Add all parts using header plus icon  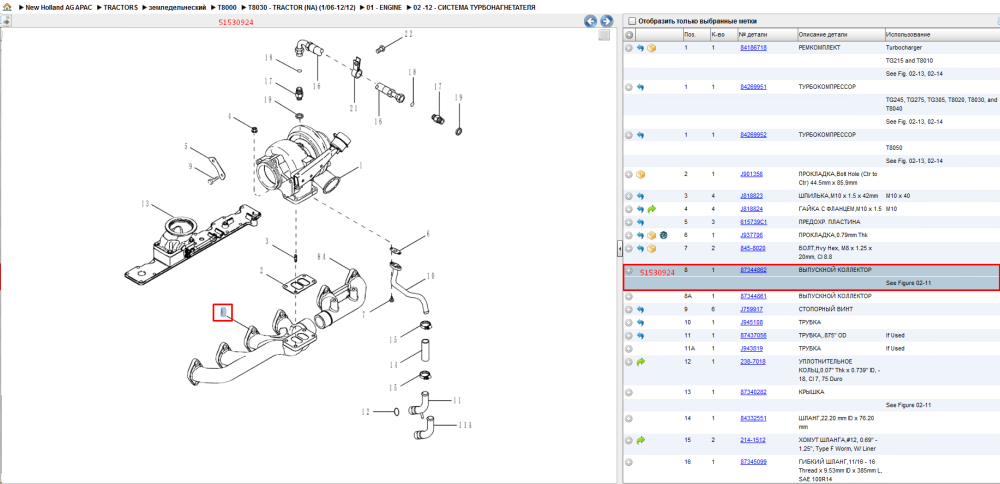click(x=629, y=34)
